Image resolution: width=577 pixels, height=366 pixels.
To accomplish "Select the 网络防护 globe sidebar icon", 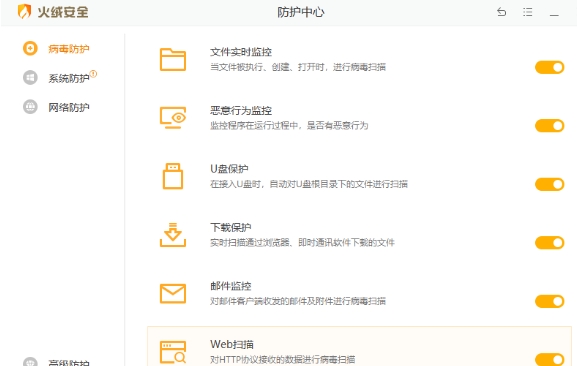I will [30, 107].
